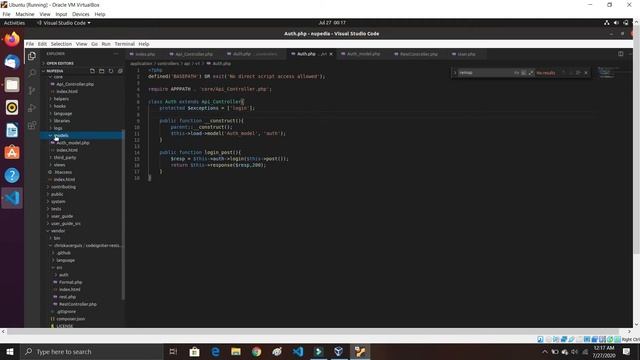Image resolution: width=640 pixels, height=360 pixels.
Task: Click the find input field
Action: coord(485,73)
